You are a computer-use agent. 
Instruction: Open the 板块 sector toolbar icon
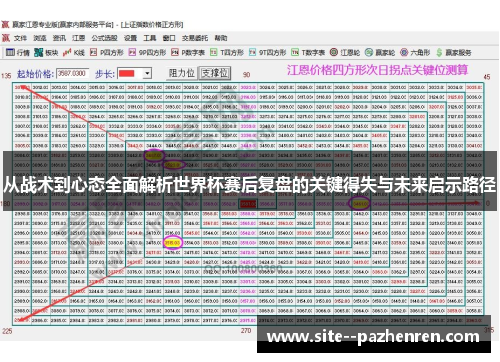39,52
